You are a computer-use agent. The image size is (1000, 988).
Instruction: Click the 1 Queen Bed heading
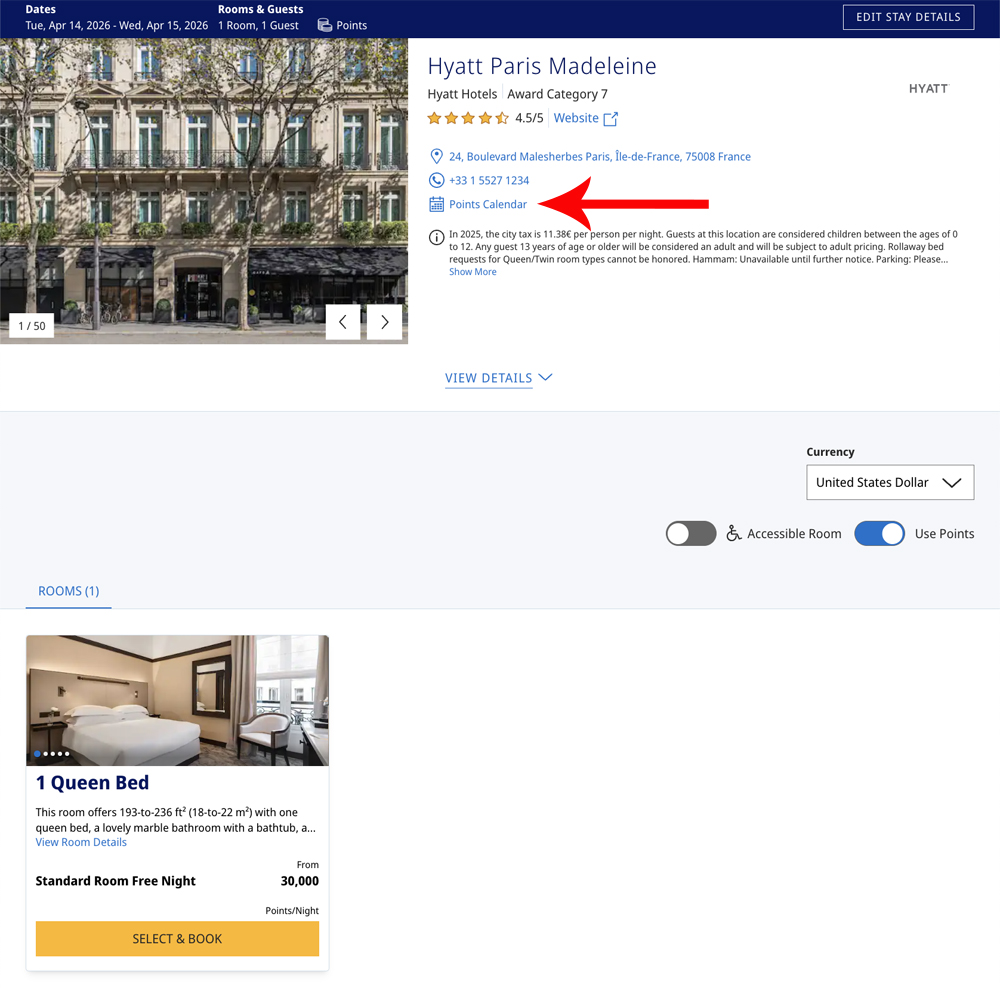92,783
